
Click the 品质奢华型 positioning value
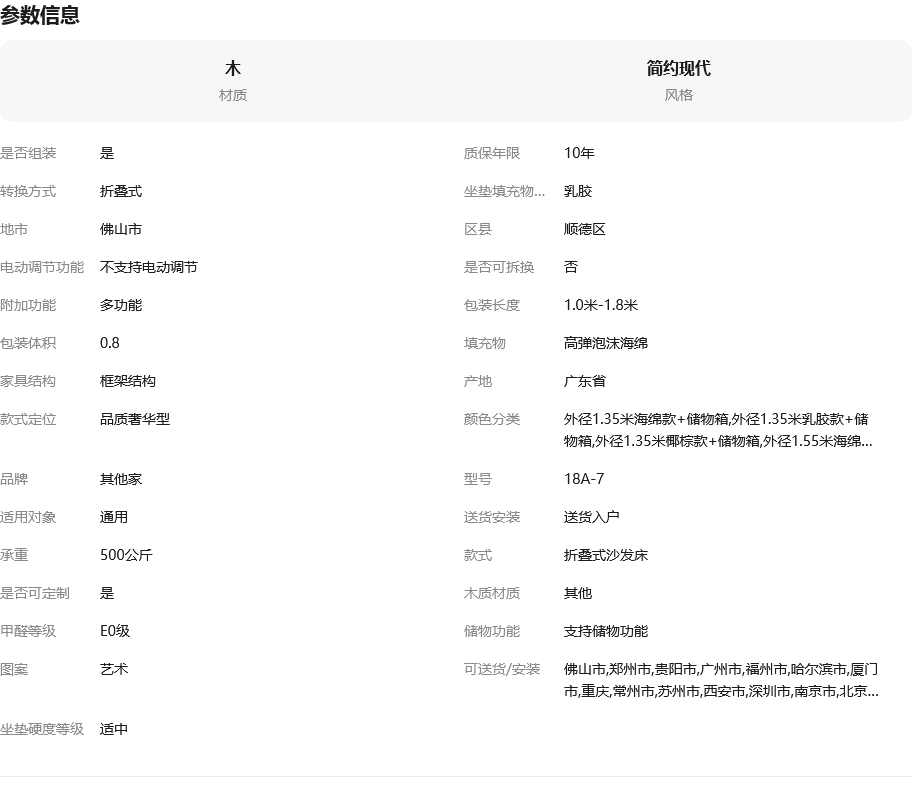coord(135,419)
